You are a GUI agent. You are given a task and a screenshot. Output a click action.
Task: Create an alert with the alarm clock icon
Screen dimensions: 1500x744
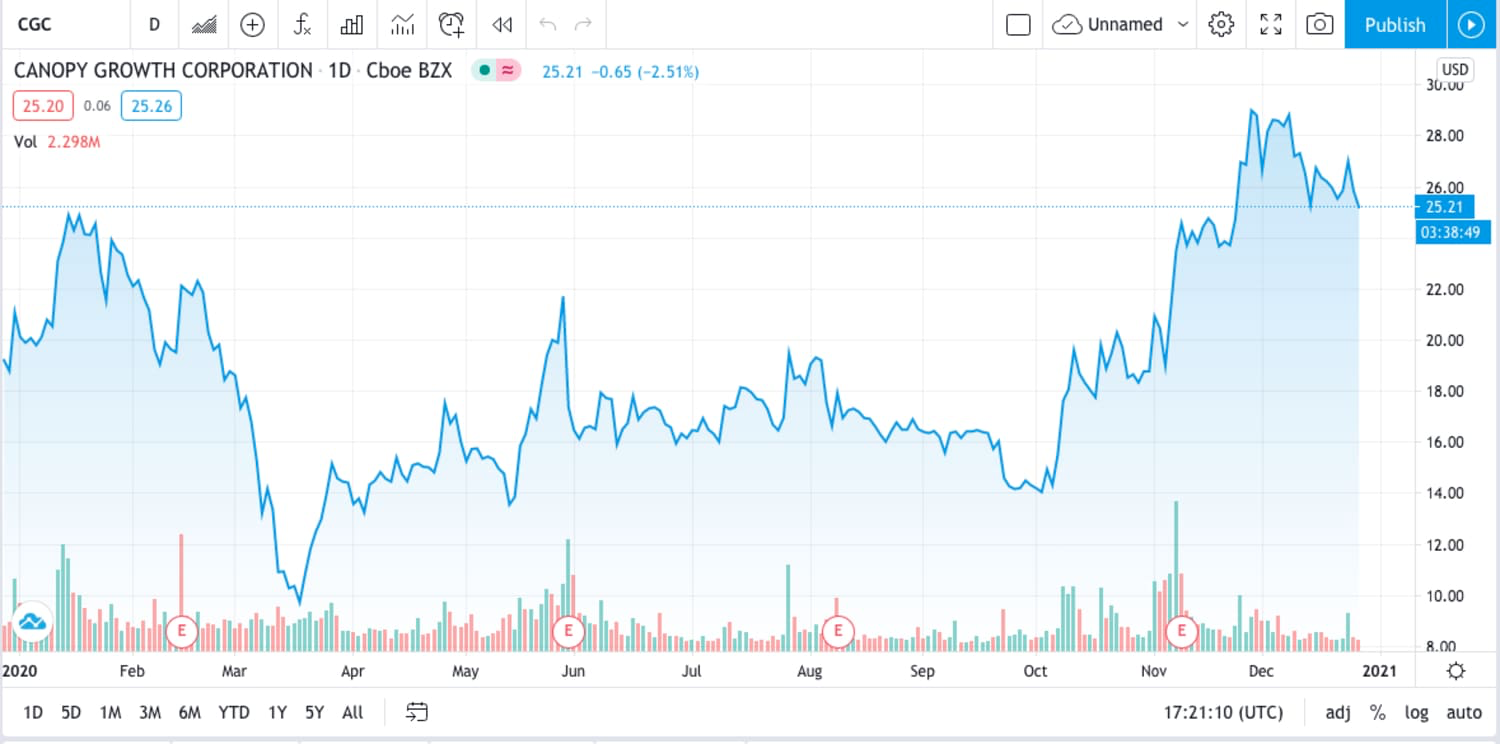point(452,24)
